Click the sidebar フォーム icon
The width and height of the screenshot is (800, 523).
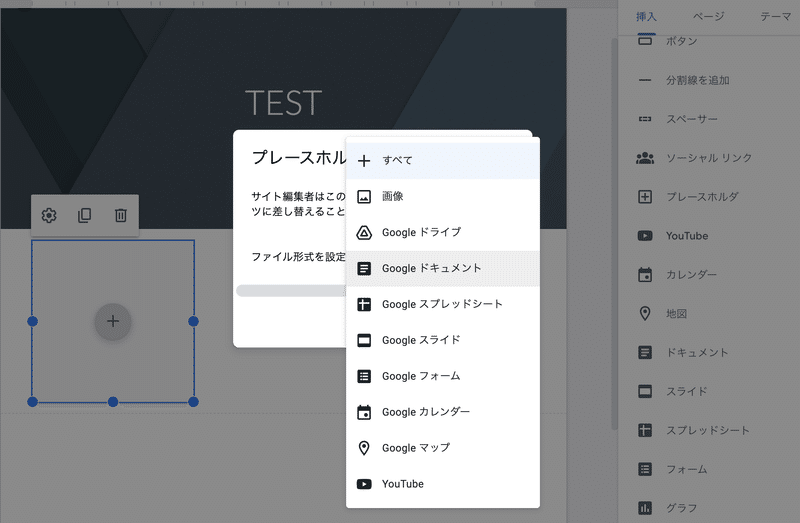(x=645, y=469)
